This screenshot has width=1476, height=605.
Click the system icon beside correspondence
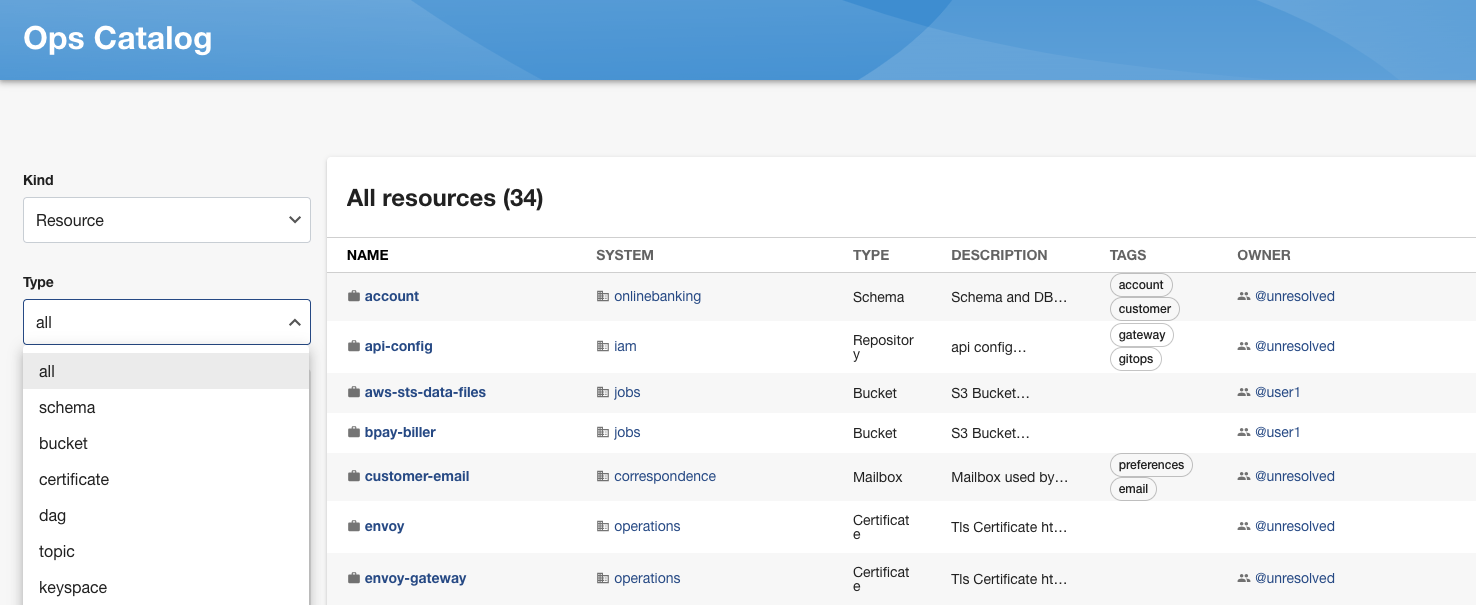602,476
